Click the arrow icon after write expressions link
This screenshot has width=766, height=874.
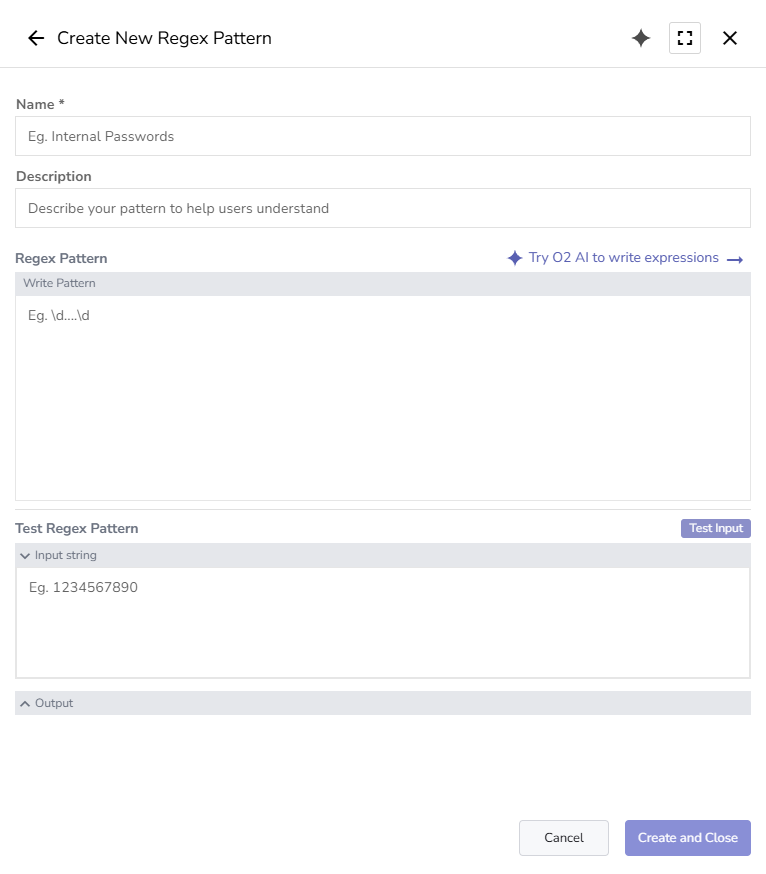click(x=736, y=258)
